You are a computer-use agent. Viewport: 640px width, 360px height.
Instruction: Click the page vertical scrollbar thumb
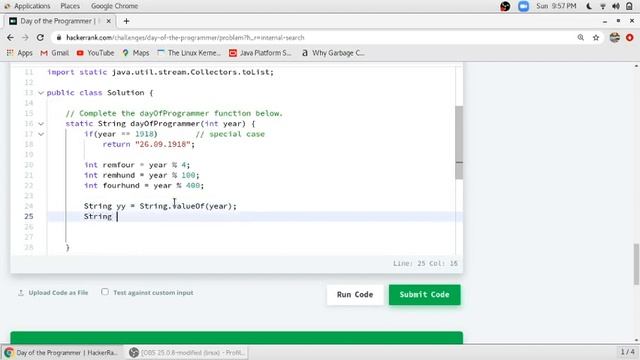point(636,264)
